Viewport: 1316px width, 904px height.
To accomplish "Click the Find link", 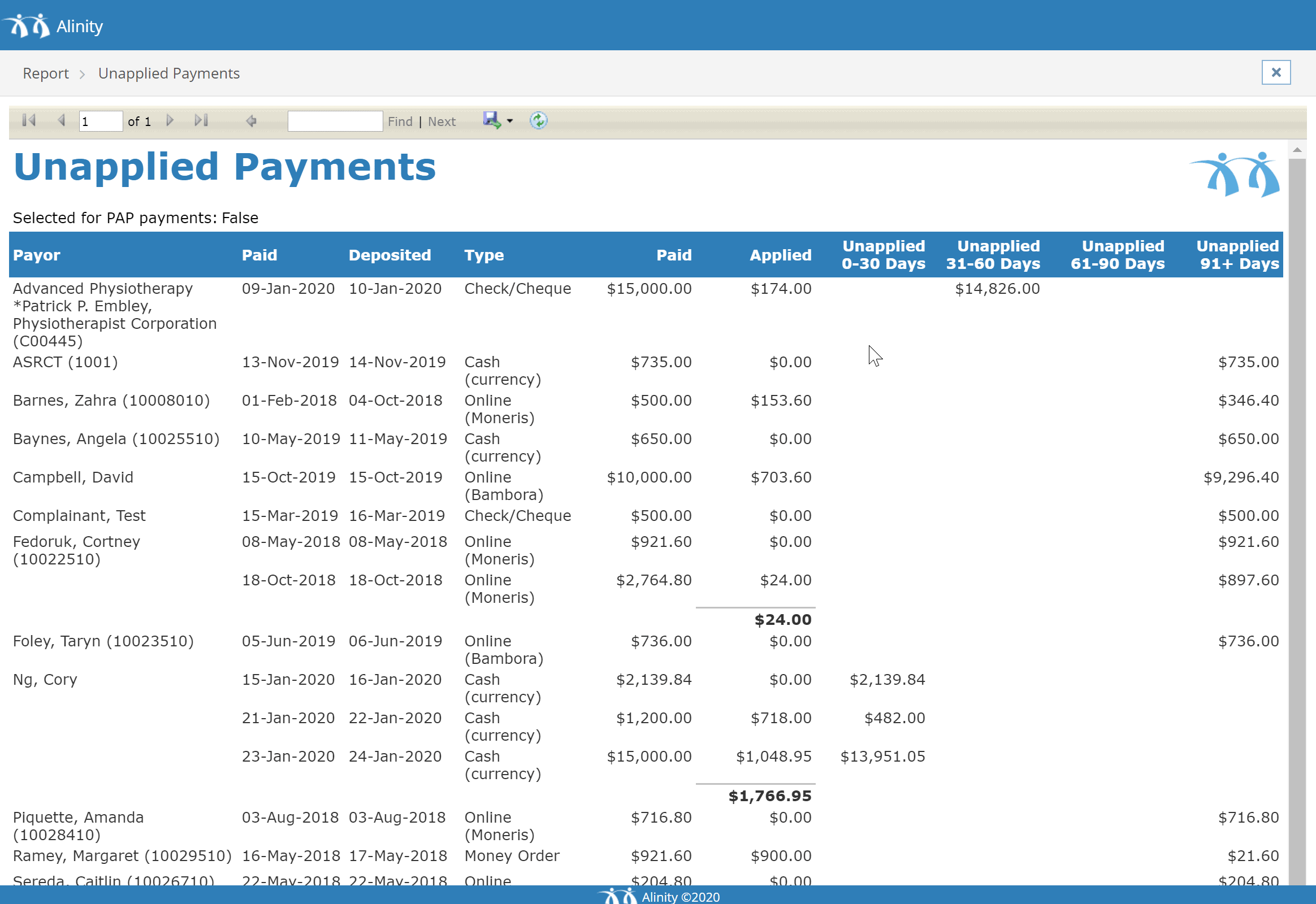I will click(400, 122).
